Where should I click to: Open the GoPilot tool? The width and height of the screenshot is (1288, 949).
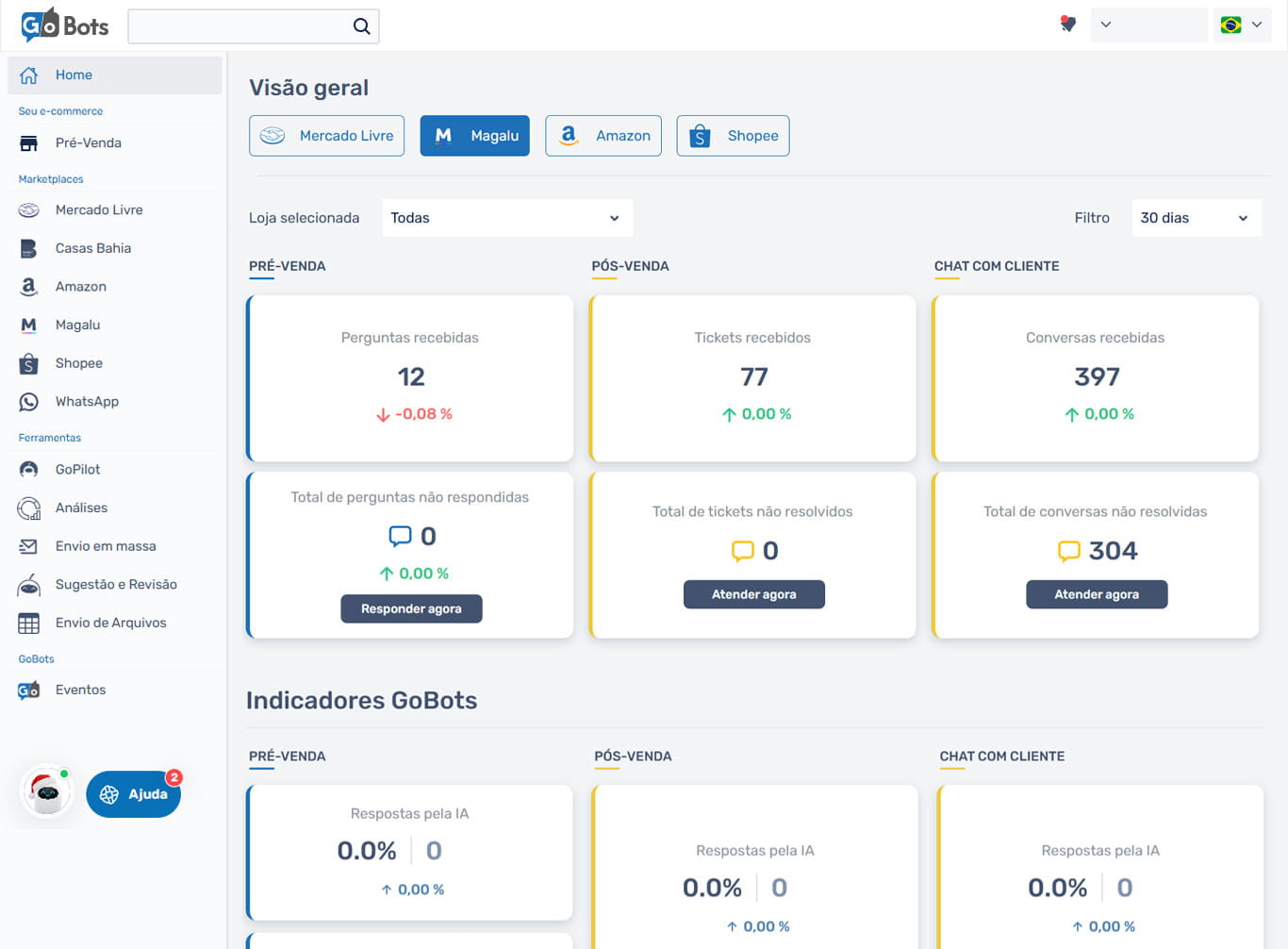75,469
